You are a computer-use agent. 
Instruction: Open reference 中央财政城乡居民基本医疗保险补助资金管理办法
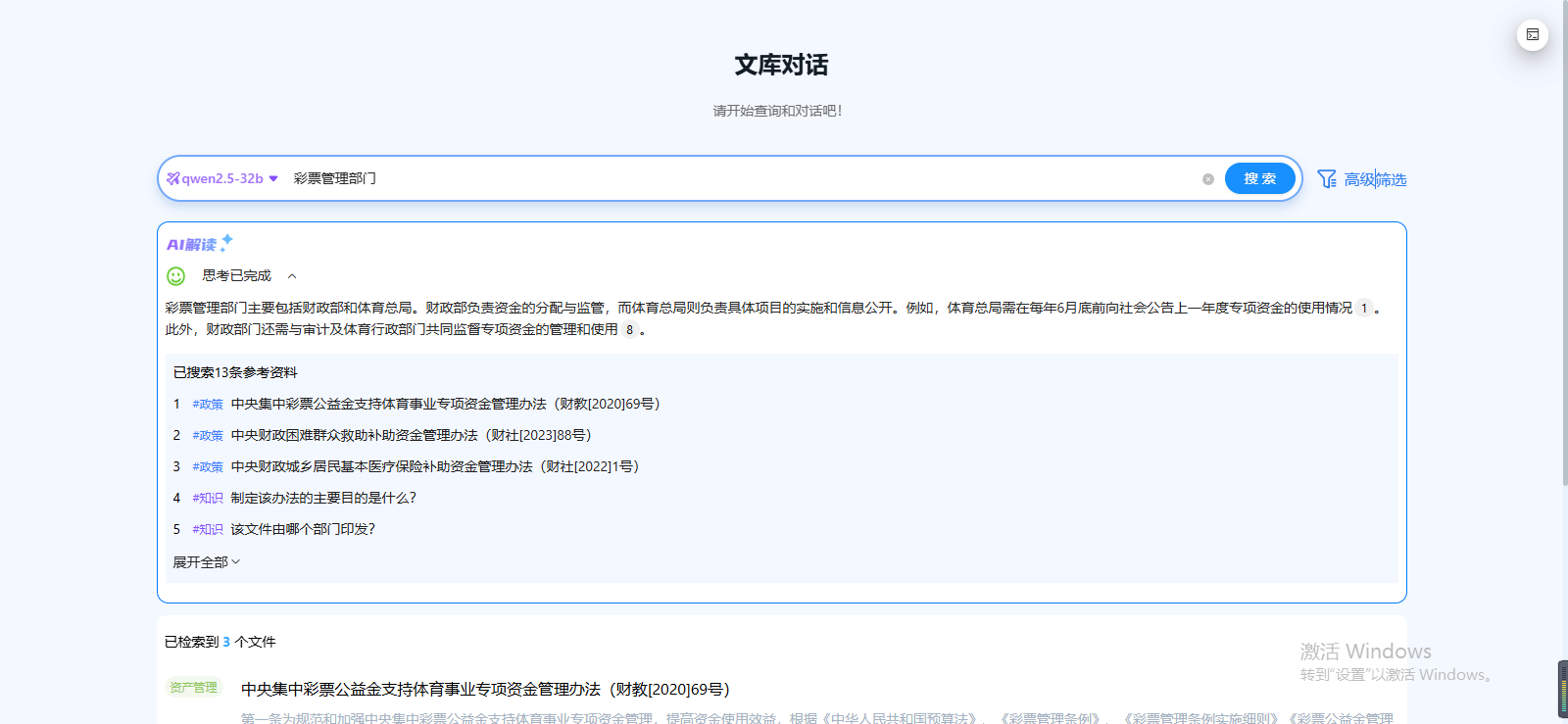434,466
